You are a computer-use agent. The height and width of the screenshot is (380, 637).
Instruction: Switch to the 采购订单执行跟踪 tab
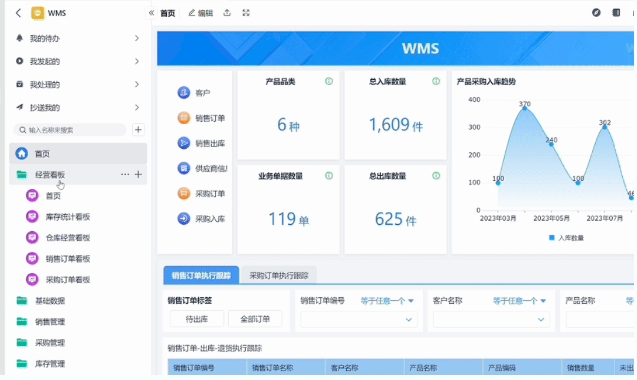coord(279,276)
